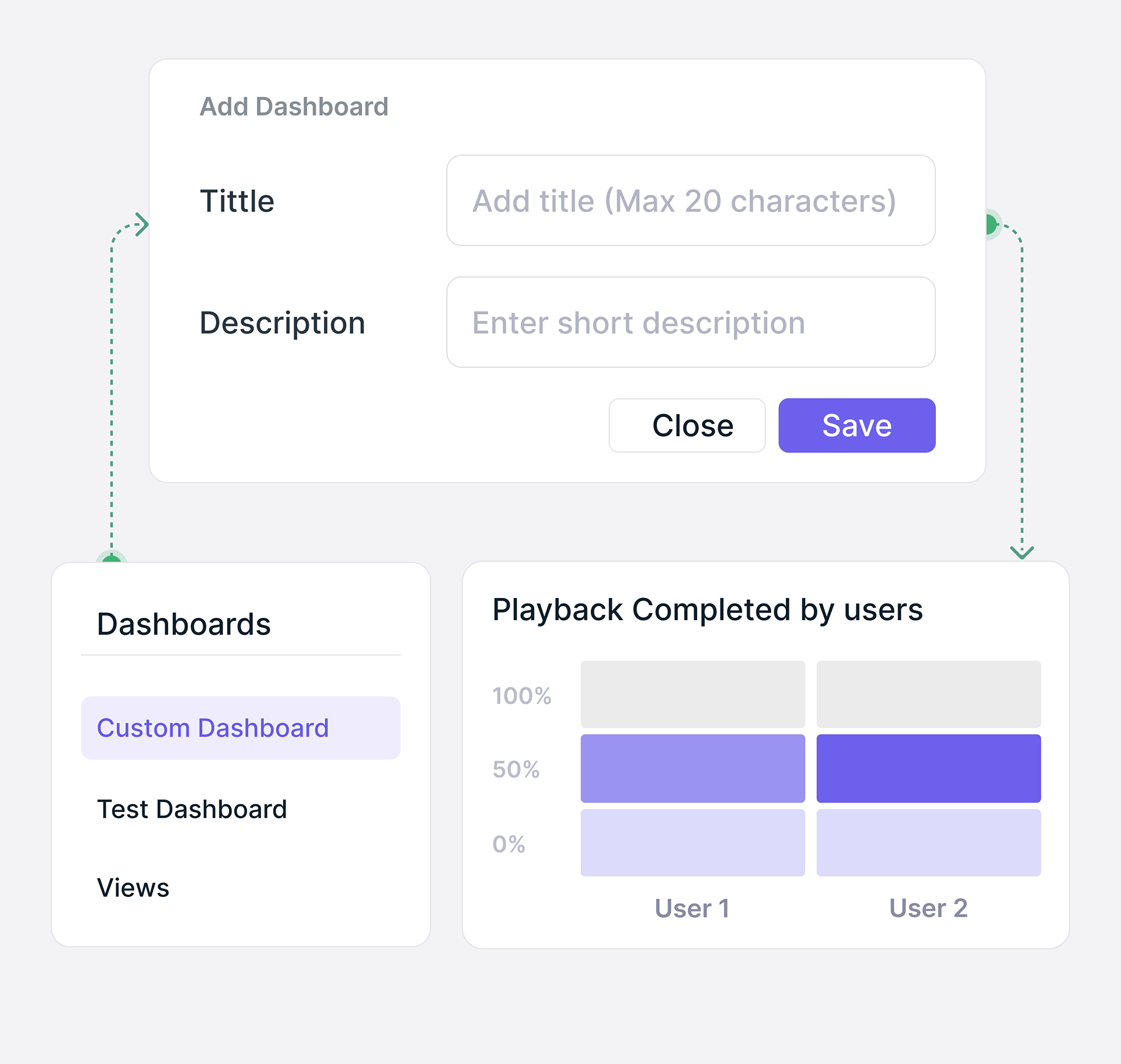Select User 2's light 0% block
The image size is (1121, 1064).
928,843
